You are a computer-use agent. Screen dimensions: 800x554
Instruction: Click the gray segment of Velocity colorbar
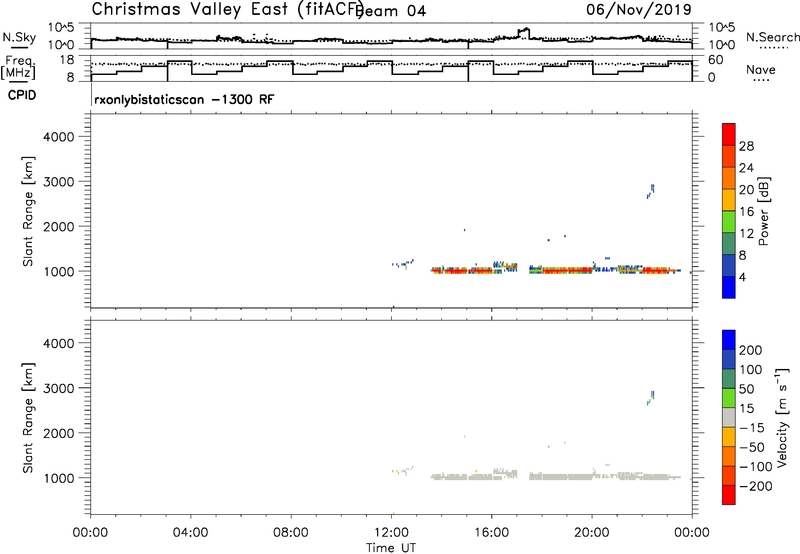[x=729, y=417]
